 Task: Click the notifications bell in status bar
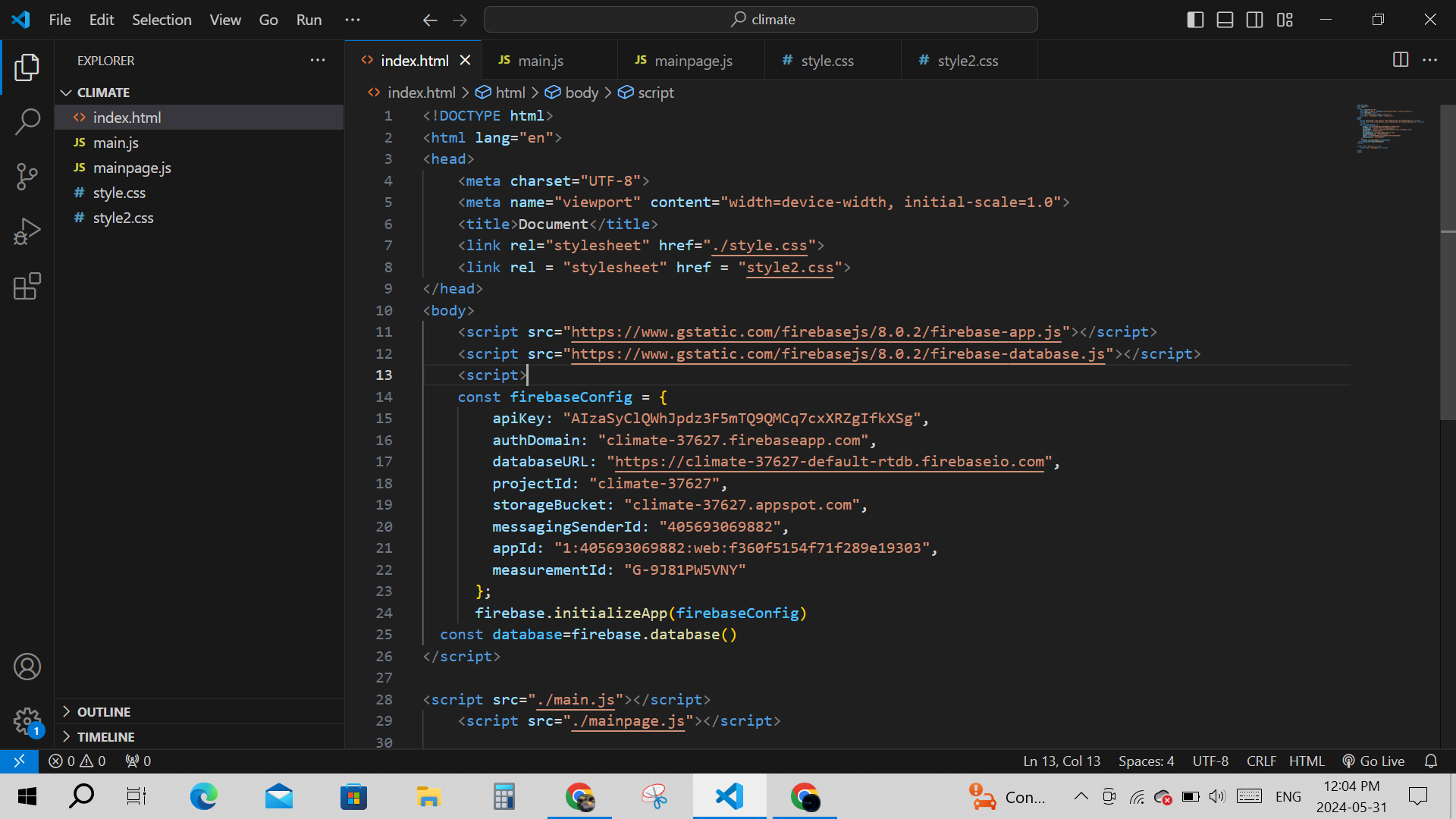1431,761
